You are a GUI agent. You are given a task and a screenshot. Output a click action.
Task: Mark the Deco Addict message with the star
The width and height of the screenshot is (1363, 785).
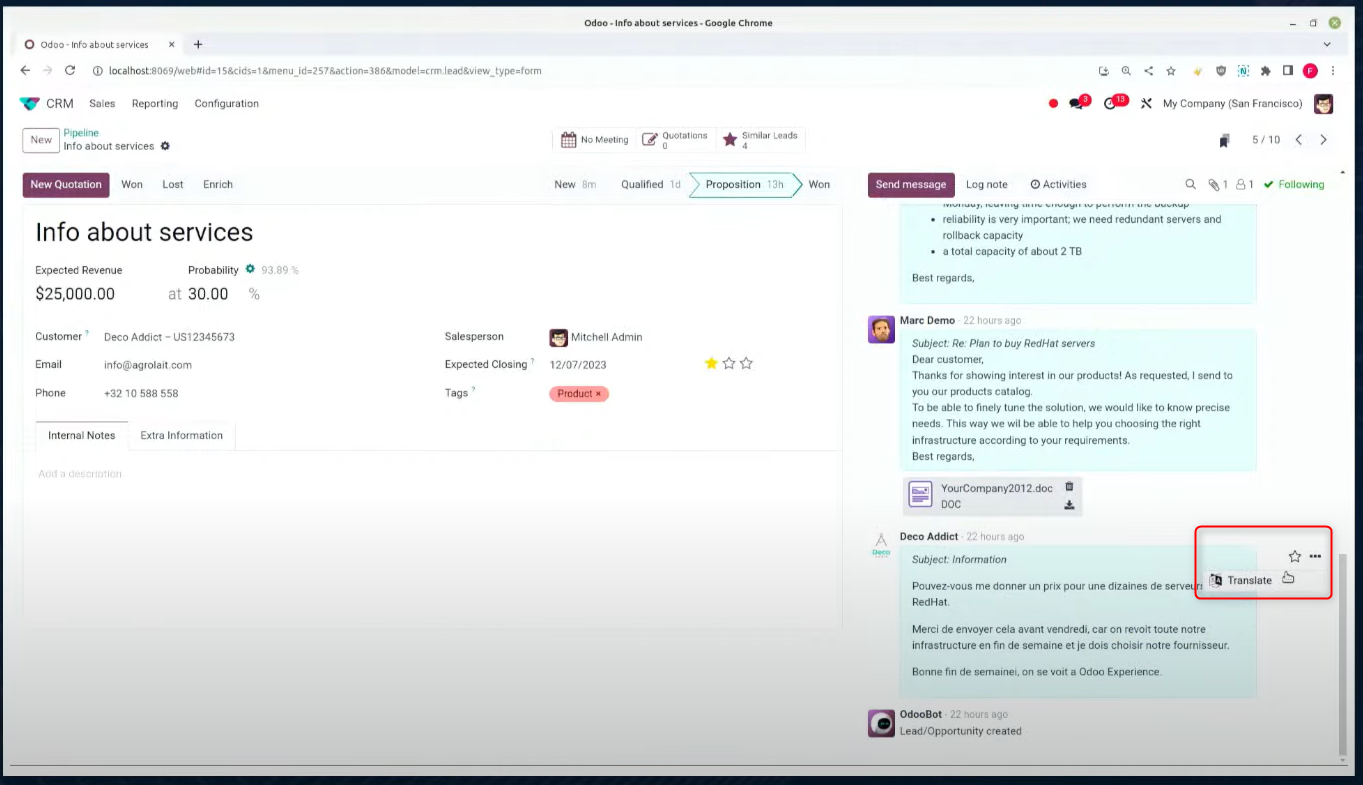[1294, 556]
